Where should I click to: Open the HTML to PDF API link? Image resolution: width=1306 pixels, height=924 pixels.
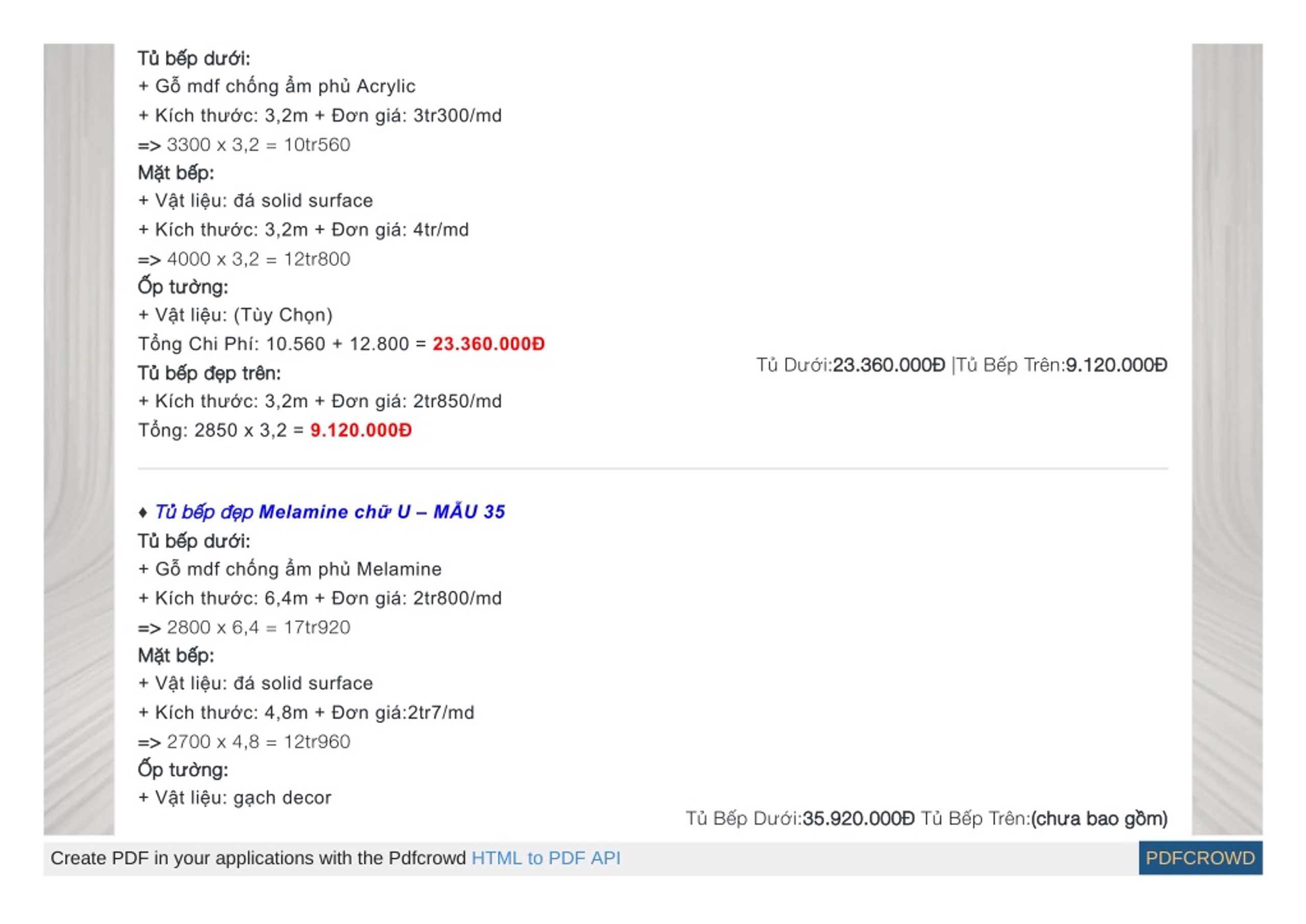[x=546, y=857]
